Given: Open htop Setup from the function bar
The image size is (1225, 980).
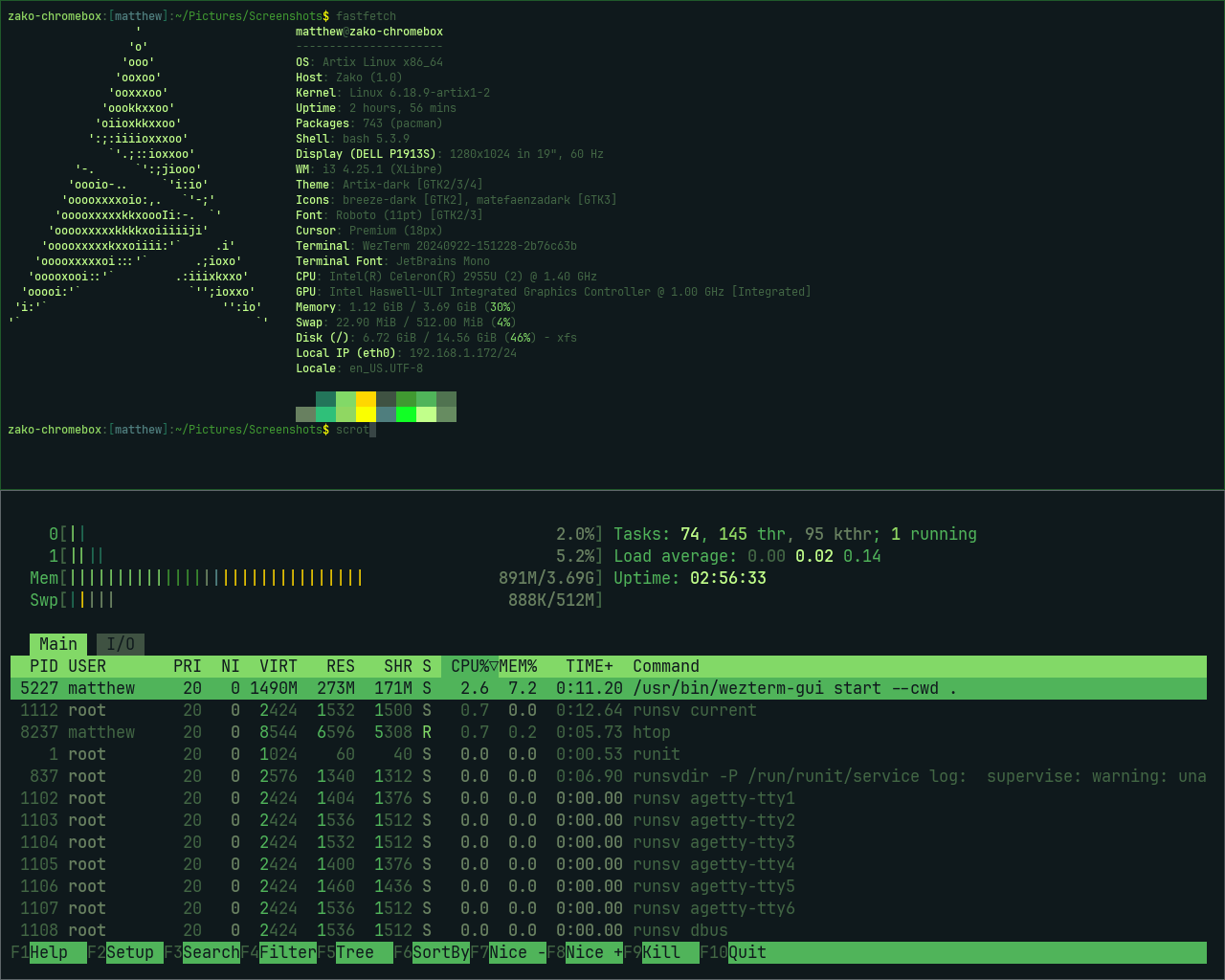Looking at the screenshot, I should [x=129, y=952].
